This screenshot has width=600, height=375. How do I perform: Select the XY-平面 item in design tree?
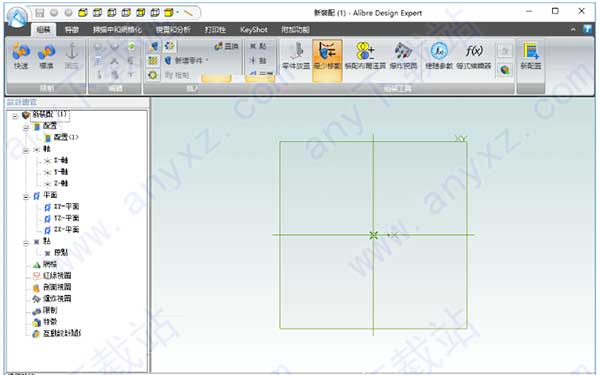[62, 207]
